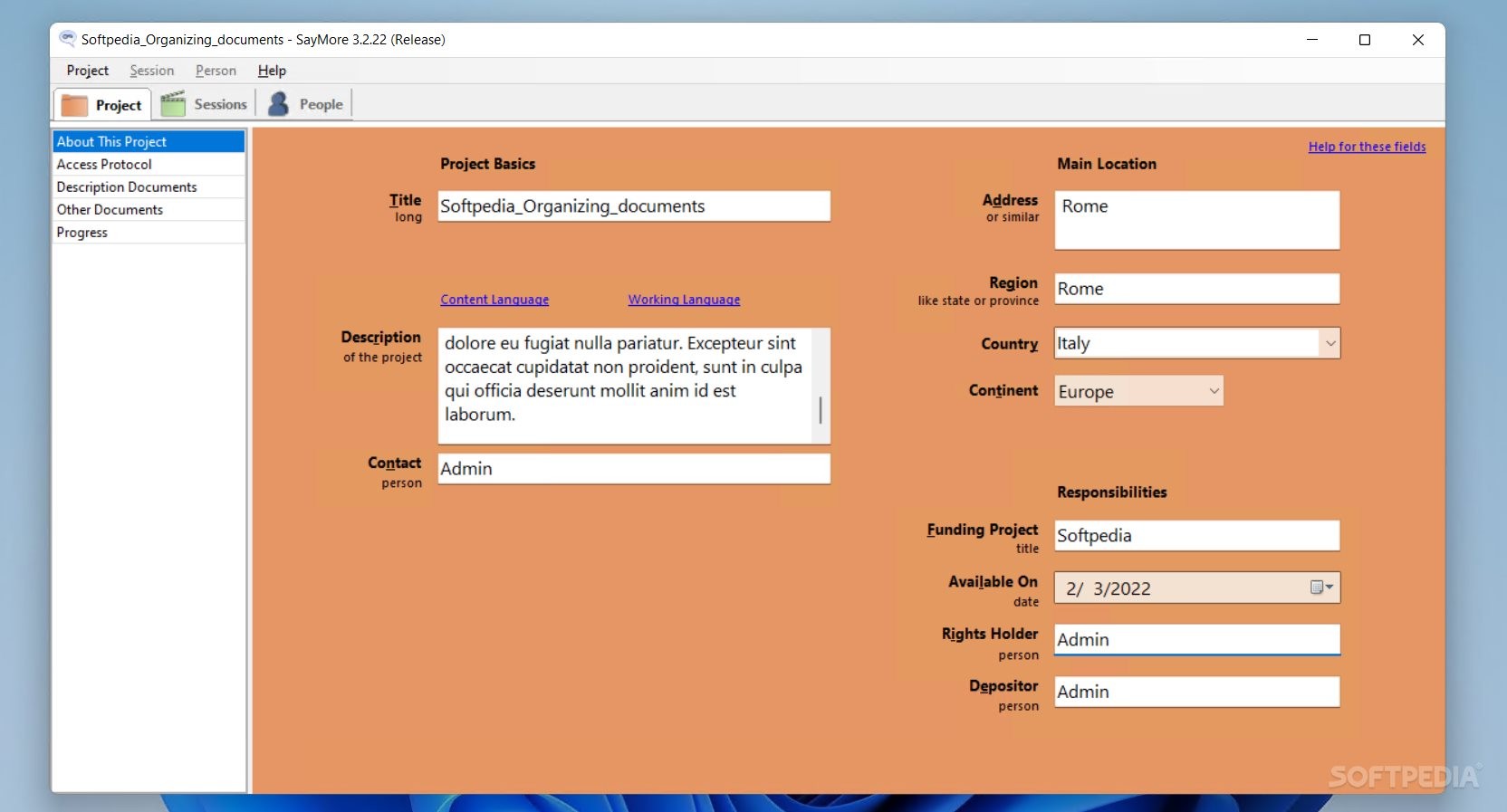Open the calendar picker for Available On date
This screenshot has height=812, width=1507.
pyautogui.click(x=1322, y=588)
